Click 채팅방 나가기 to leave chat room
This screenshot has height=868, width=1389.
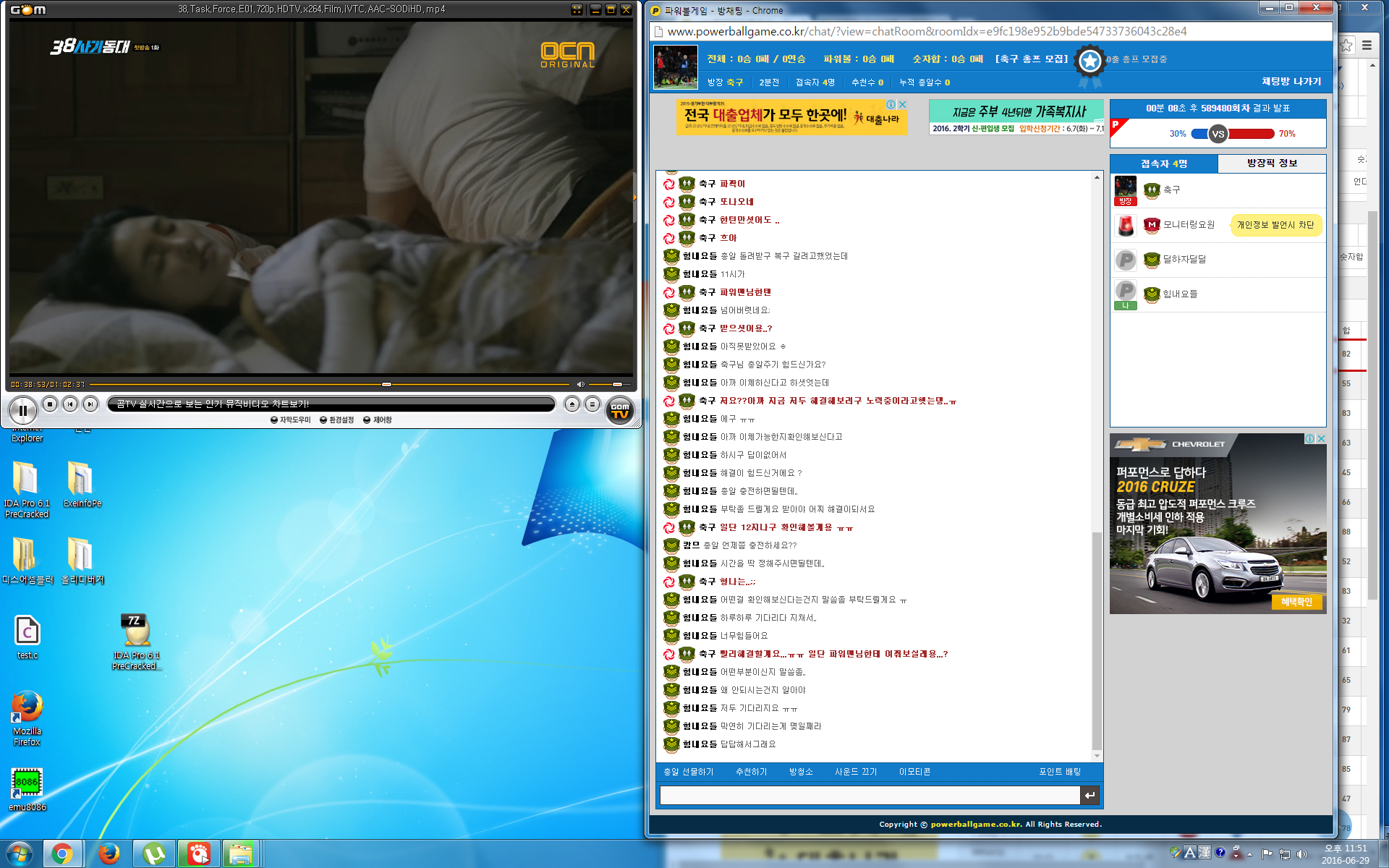(1291, 82)
